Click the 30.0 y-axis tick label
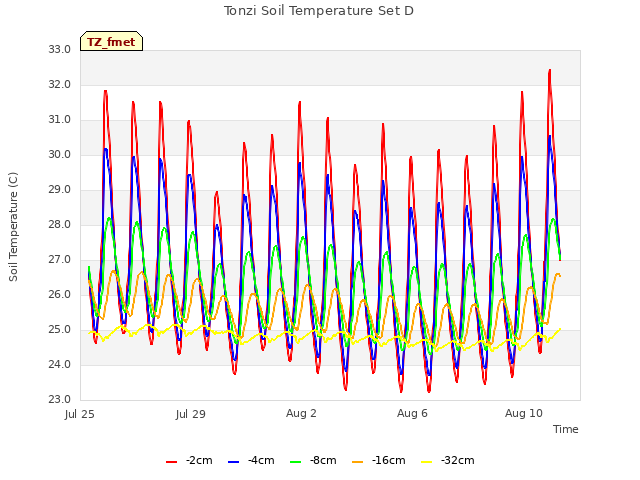Screen dimensions: 640x480 pyautogui.click(x=60, y=154)
